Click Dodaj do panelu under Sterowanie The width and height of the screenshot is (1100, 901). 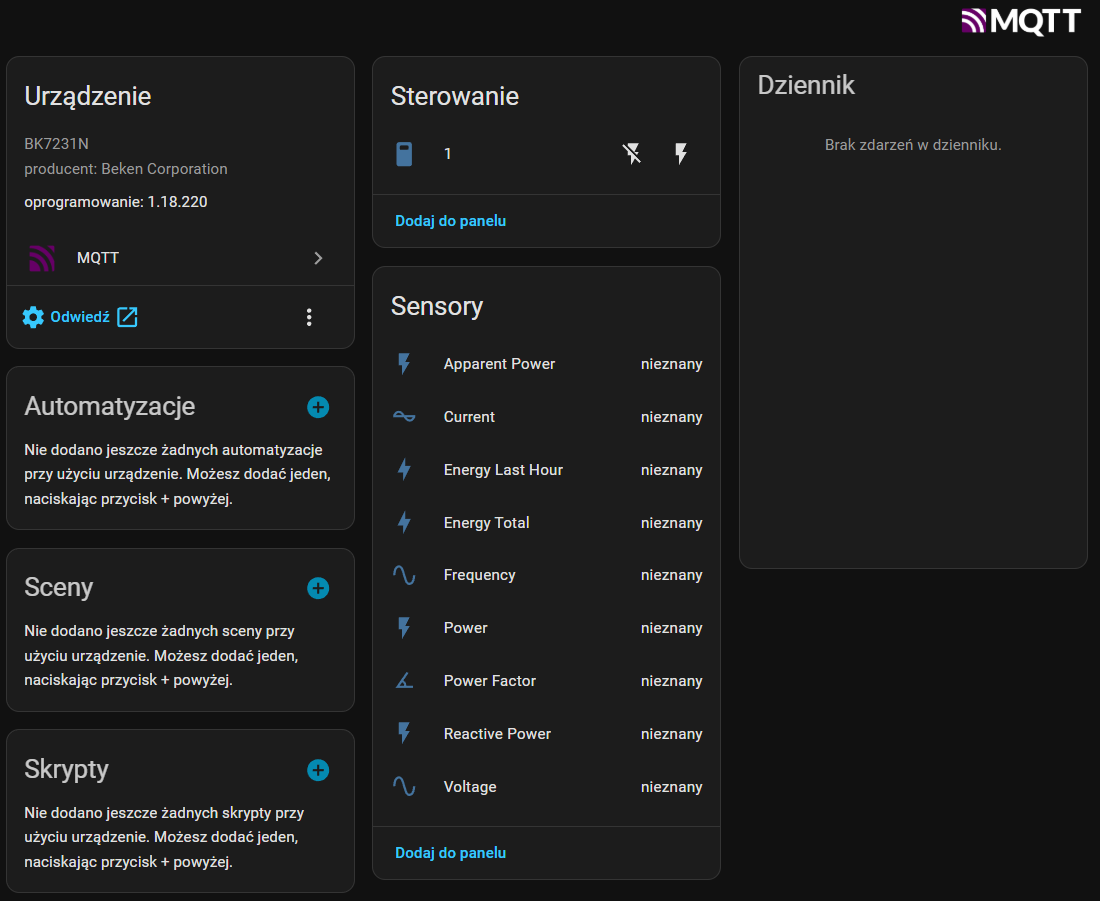click(450, 221)
